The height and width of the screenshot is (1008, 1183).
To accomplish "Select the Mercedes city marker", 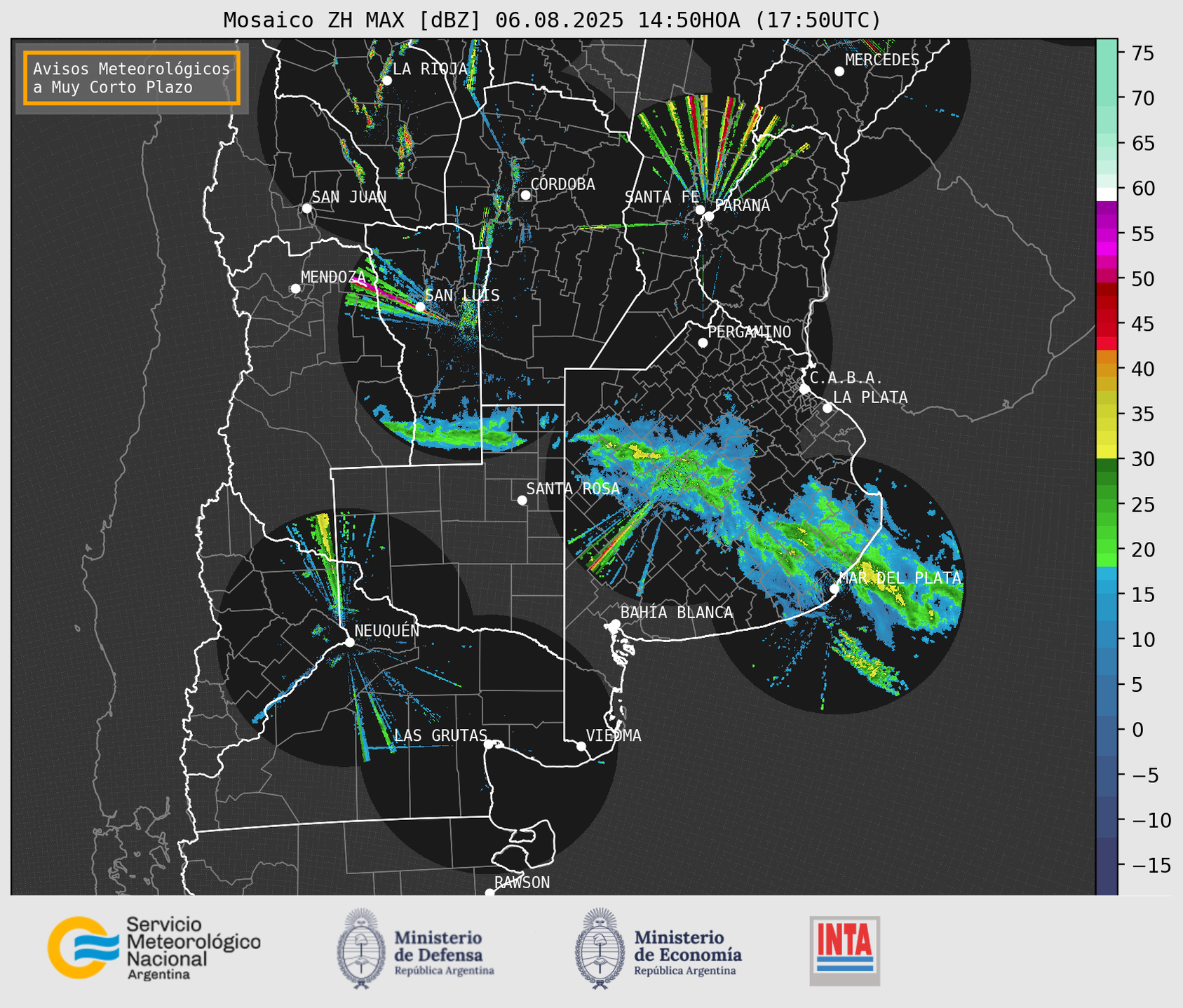I will tap(839, 71).
